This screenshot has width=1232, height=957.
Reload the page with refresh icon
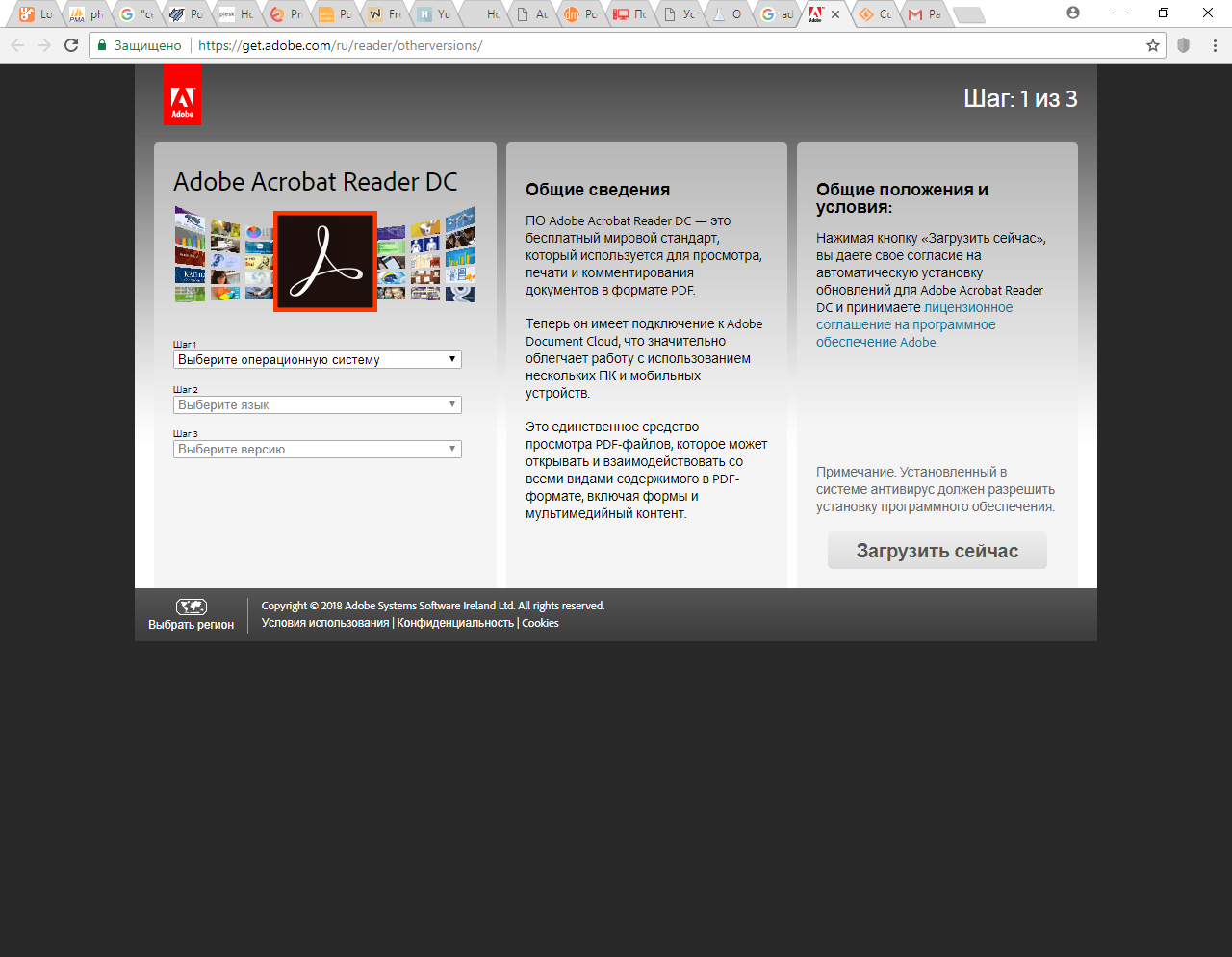click(x=71, y=45)
